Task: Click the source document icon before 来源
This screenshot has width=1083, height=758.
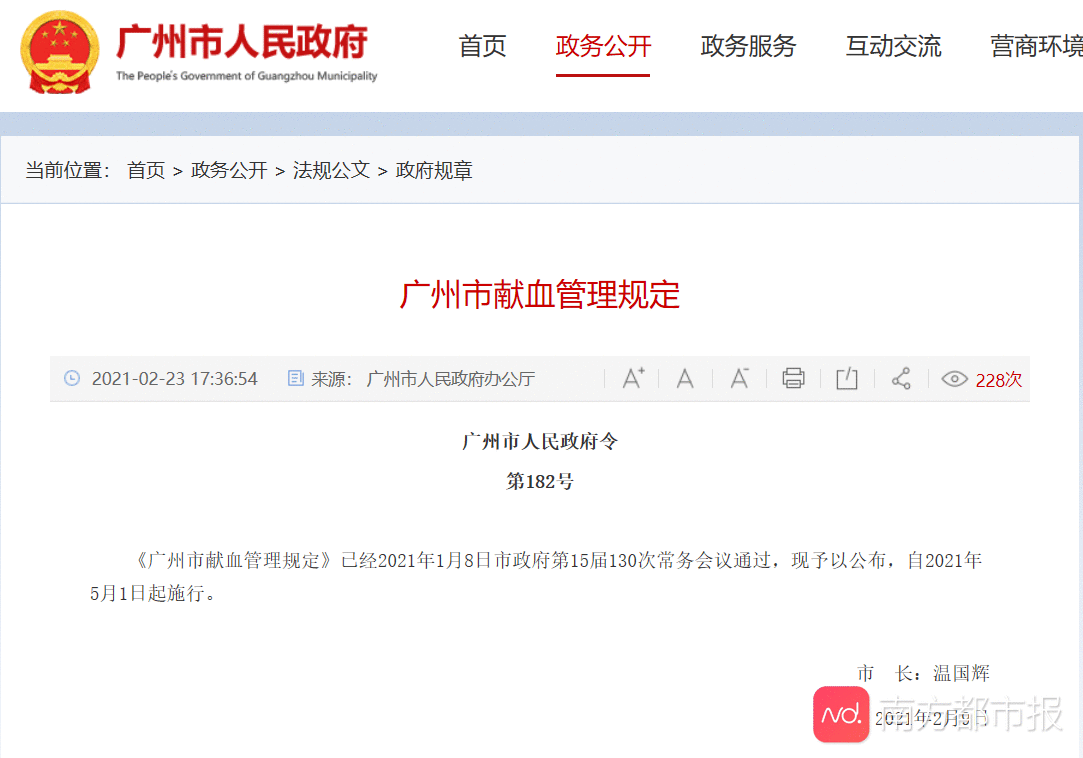Action: pos(295,378)
